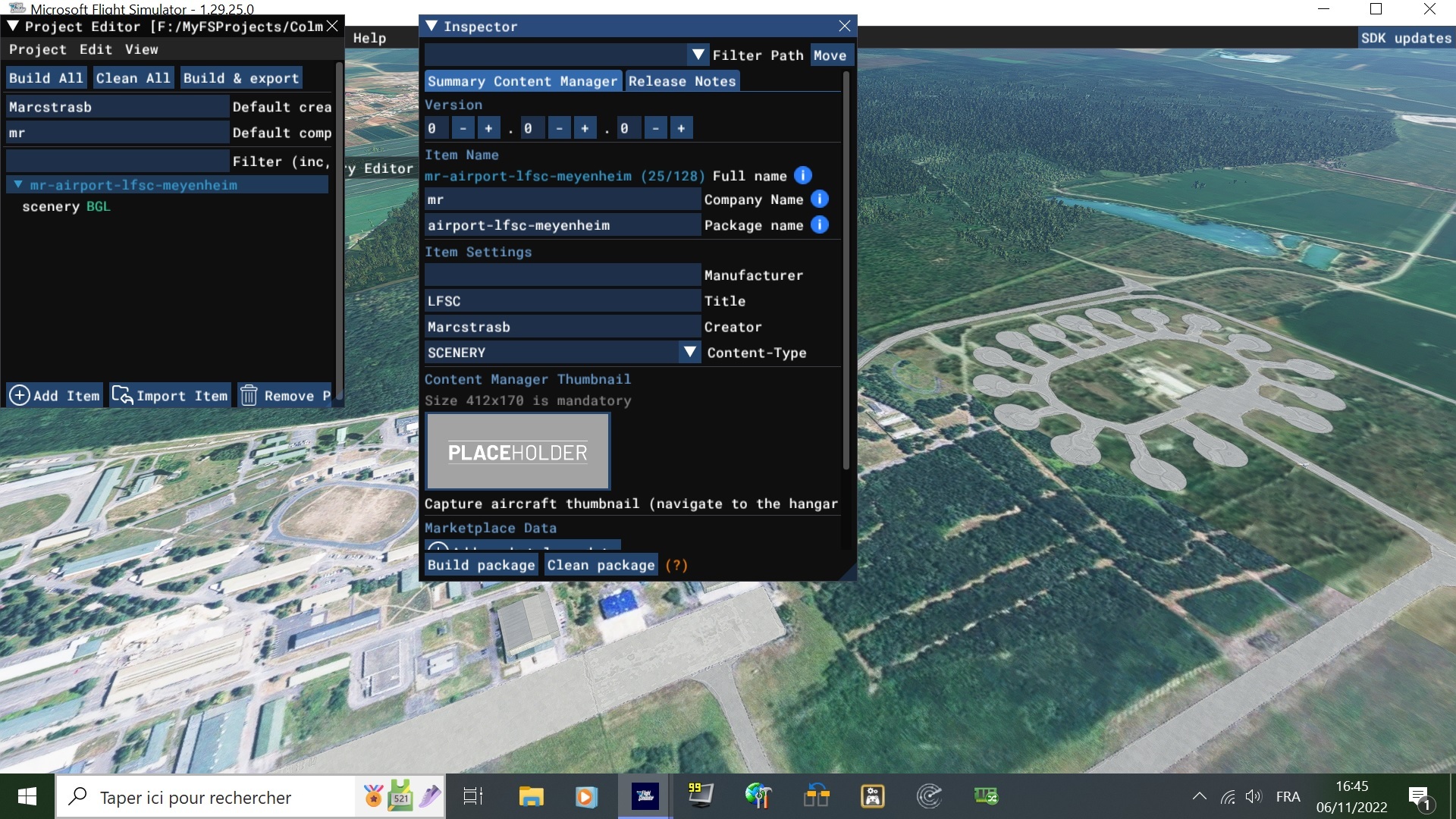Collapse the Inspector panel with the triangle
The width and height of the screenshot is (1456, 819).
431,26
